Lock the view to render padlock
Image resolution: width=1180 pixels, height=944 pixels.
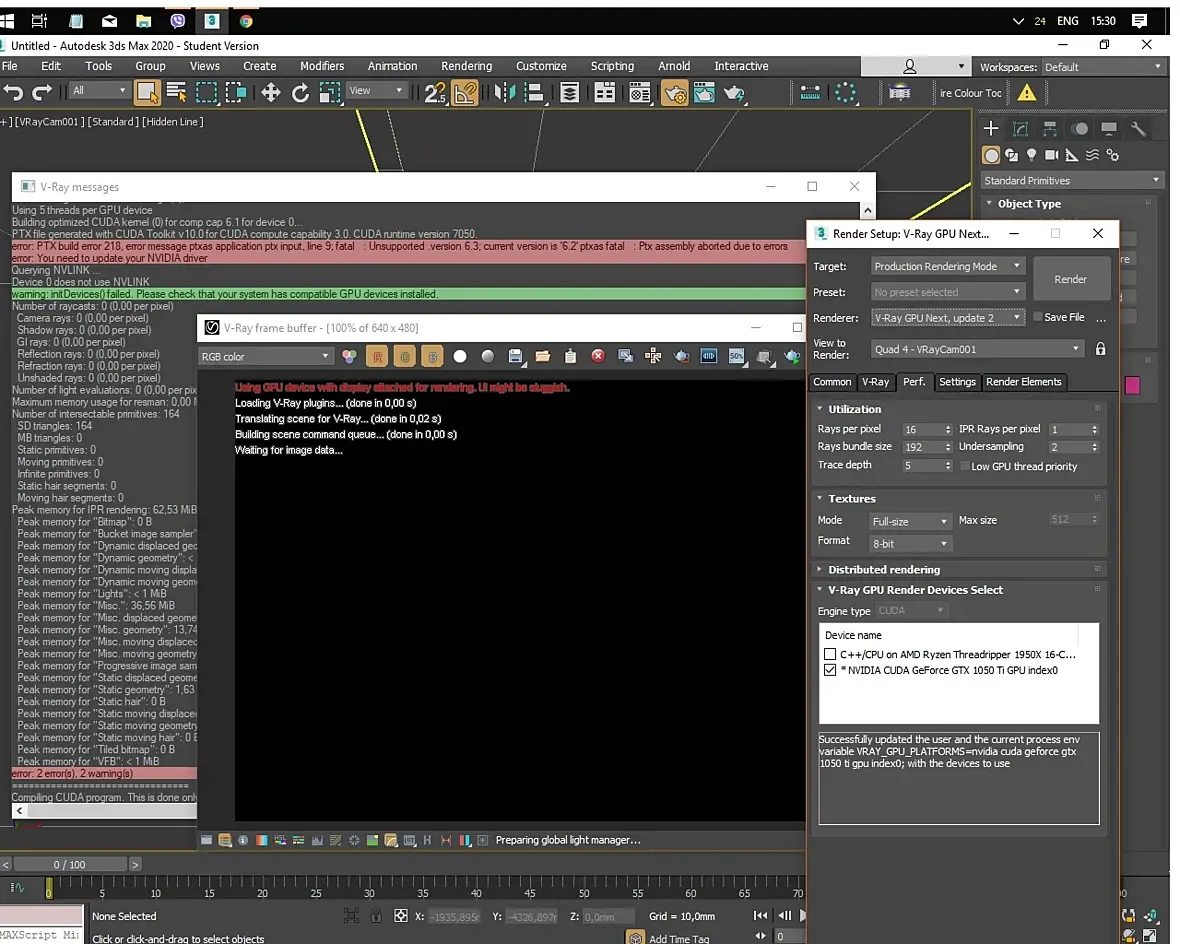tap(1100, 349)
